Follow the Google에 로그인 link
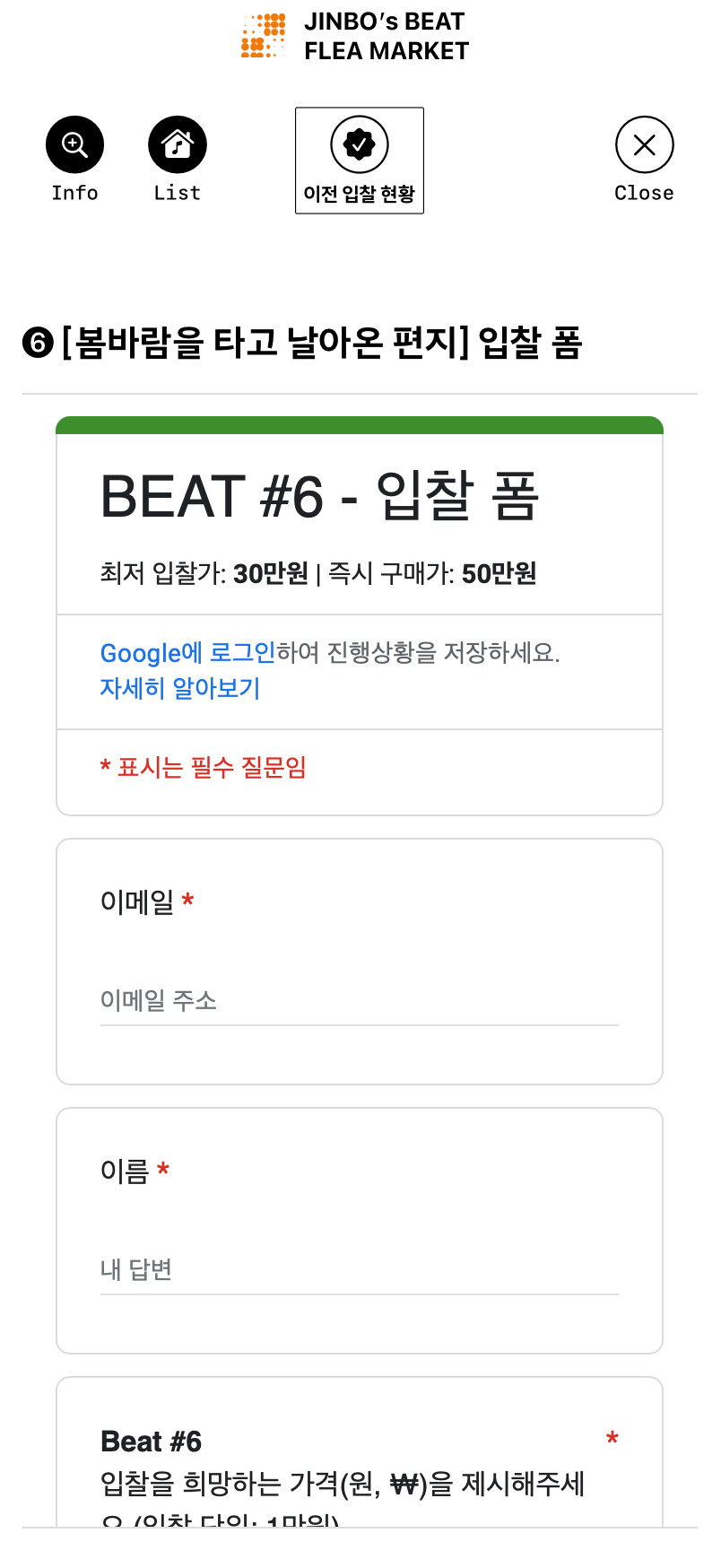 187,653
